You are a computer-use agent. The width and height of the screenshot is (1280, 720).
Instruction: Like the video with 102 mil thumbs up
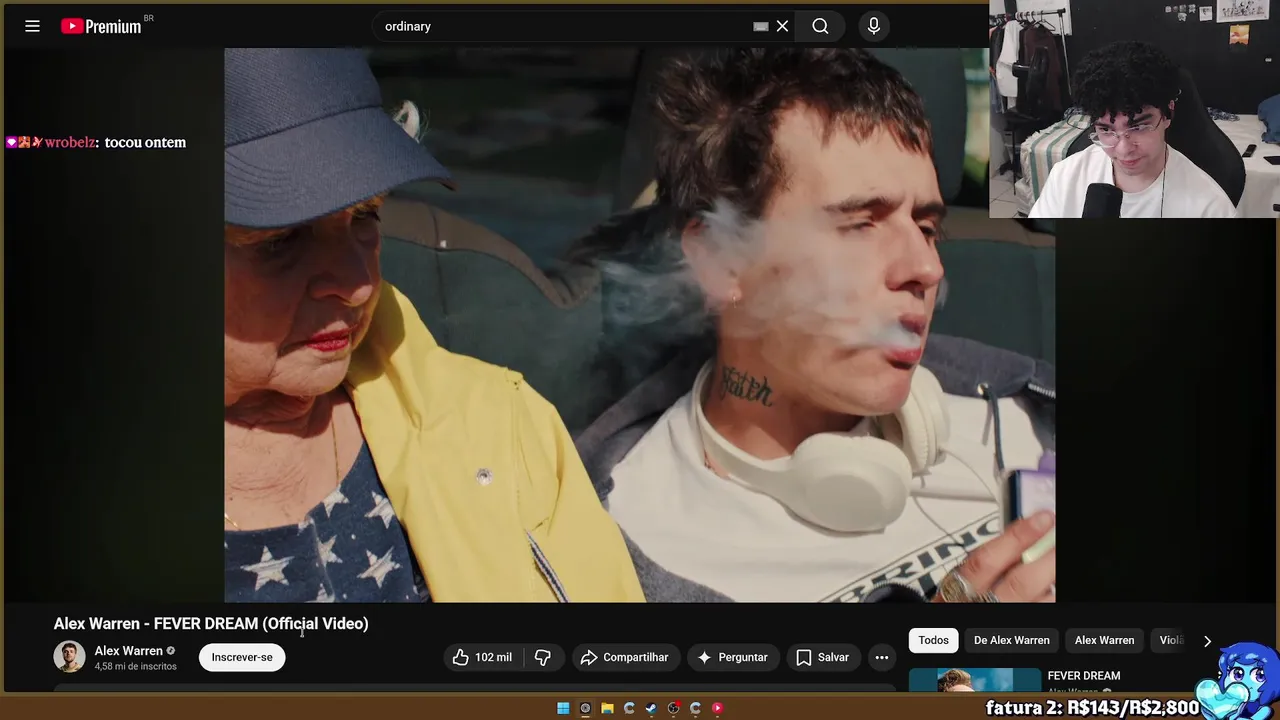[x=482, y=657]
